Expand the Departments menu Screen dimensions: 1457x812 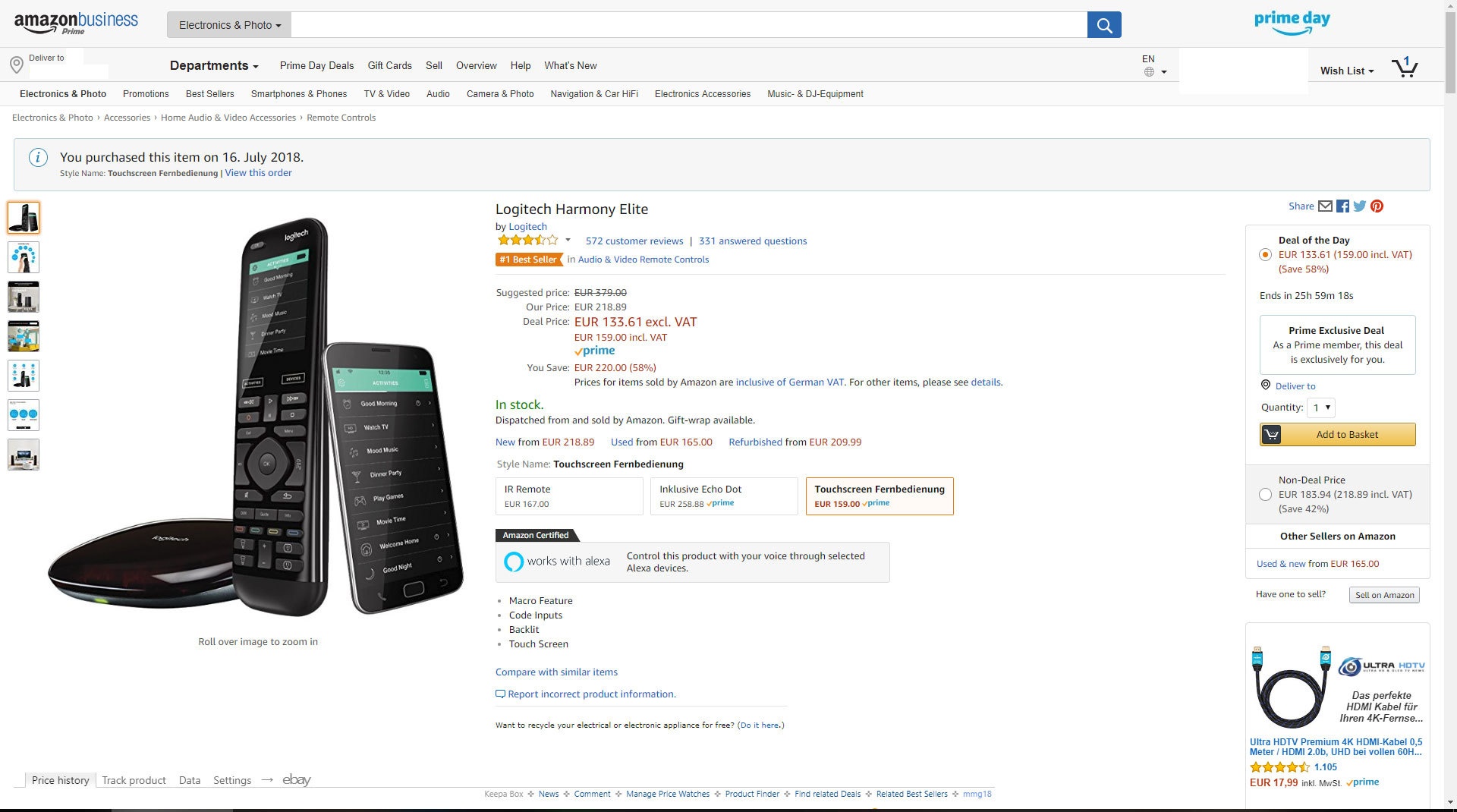(x=214, y=66)
